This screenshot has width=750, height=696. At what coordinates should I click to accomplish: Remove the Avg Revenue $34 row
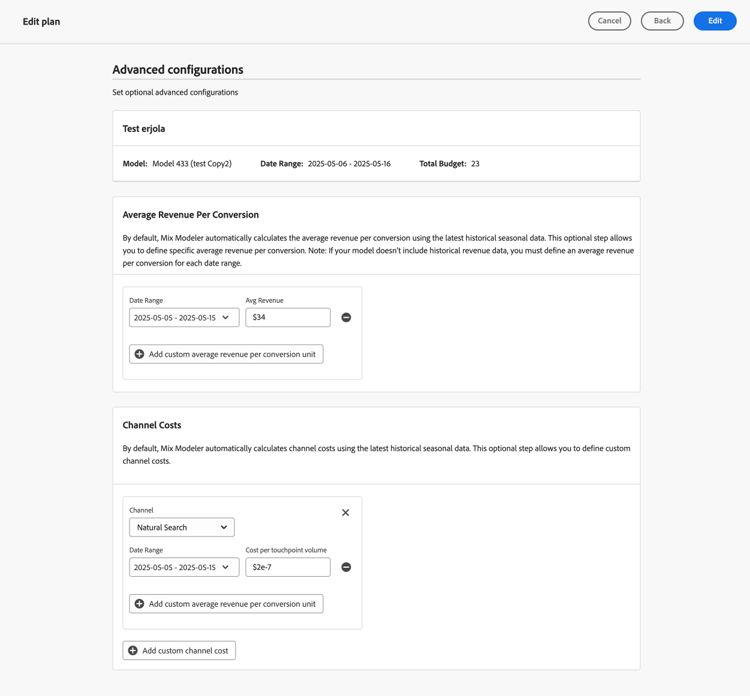(346, 318)
